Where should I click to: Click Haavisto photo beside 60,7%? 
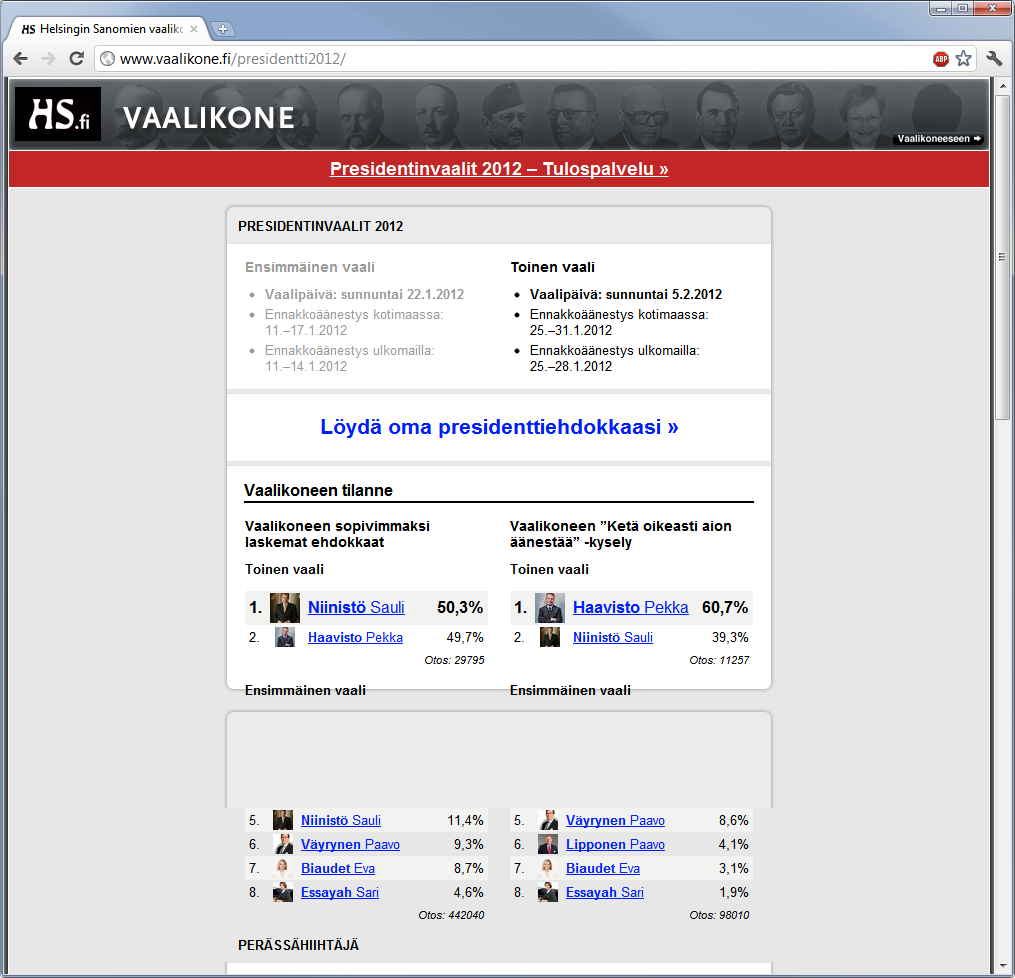pyautogui.click(x=550, y=608)
